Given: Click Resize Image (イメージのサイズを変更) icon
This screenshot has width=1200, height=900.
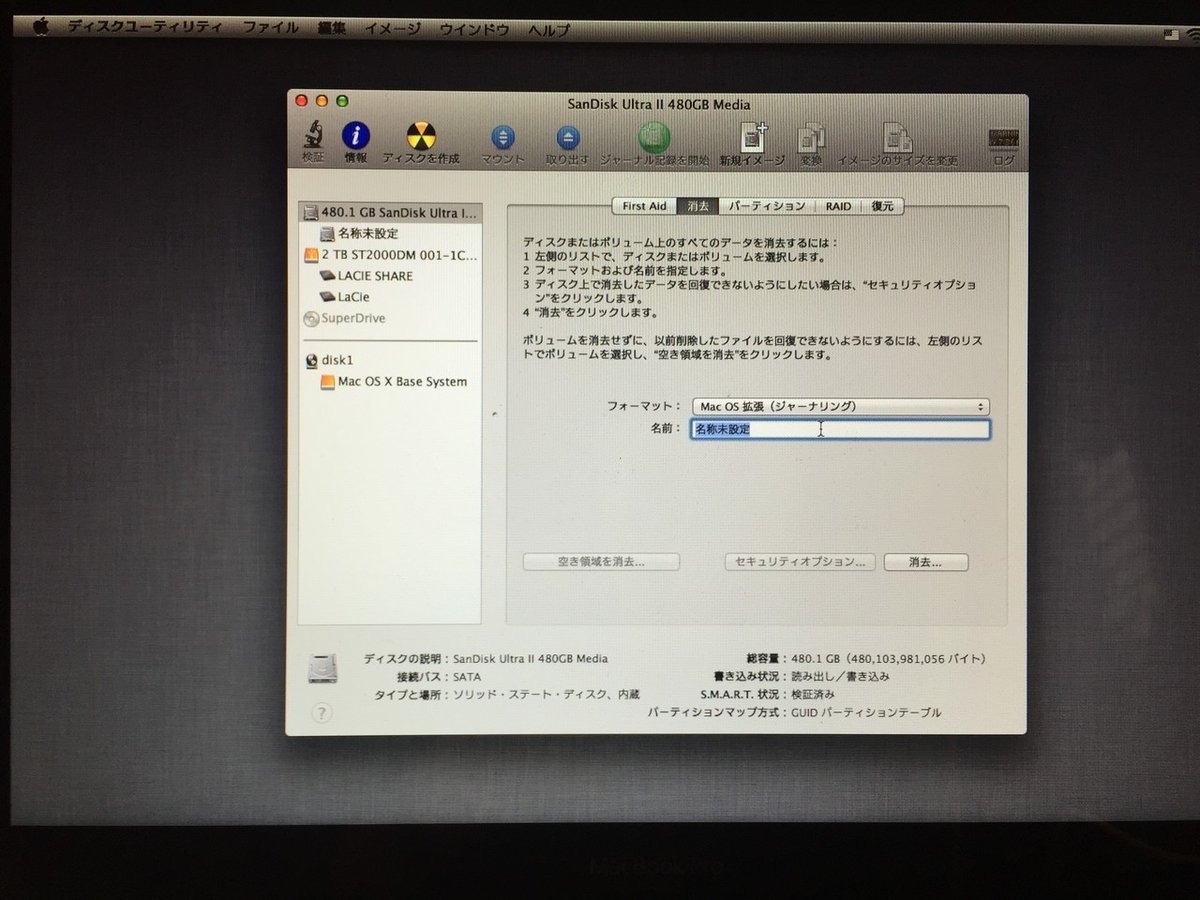Looking at the screenshot, I should (x=897, y=137).
